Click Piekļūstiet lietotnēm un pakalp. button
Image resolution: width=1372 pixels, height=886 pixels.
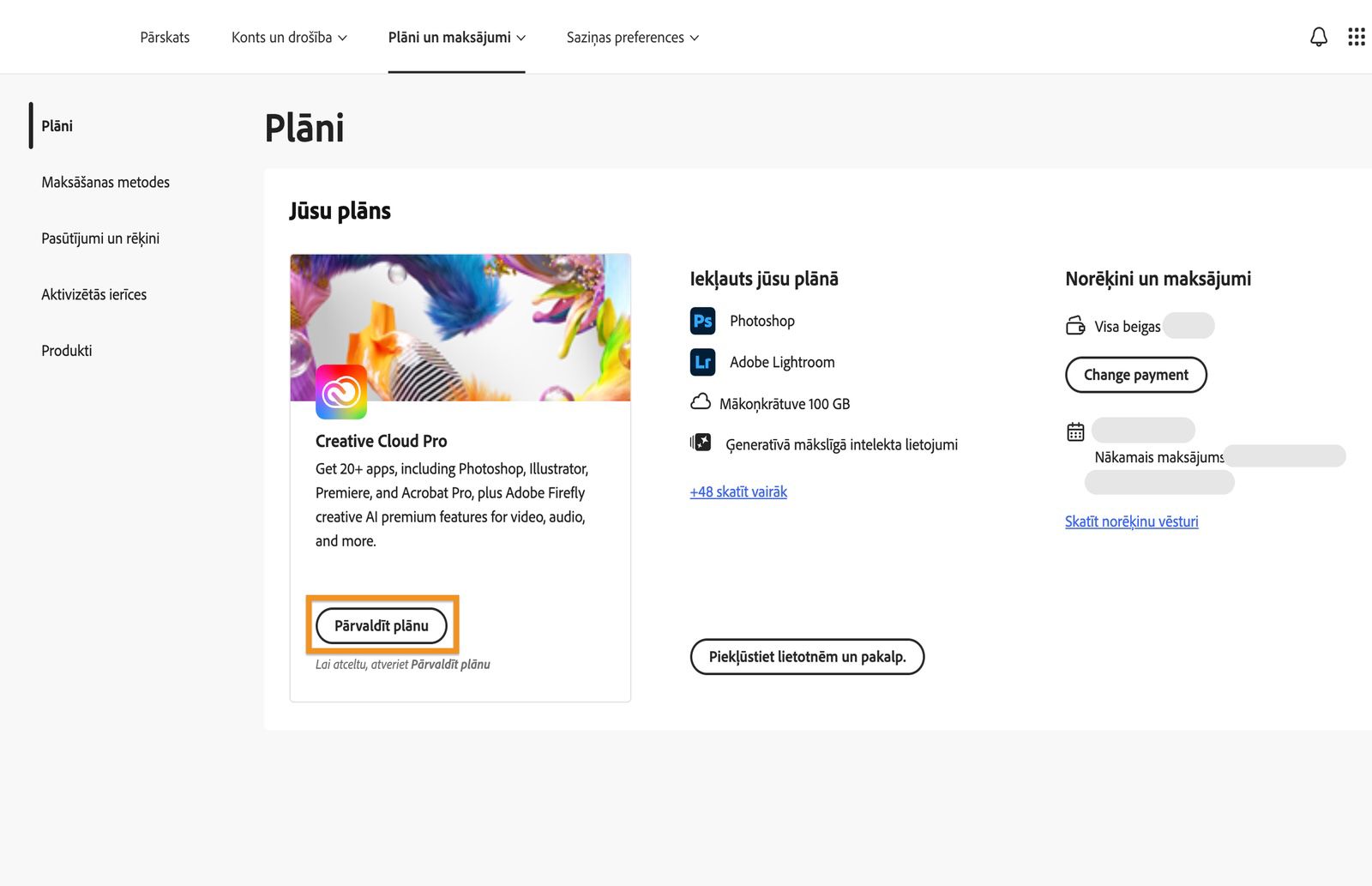pos(807,656)
